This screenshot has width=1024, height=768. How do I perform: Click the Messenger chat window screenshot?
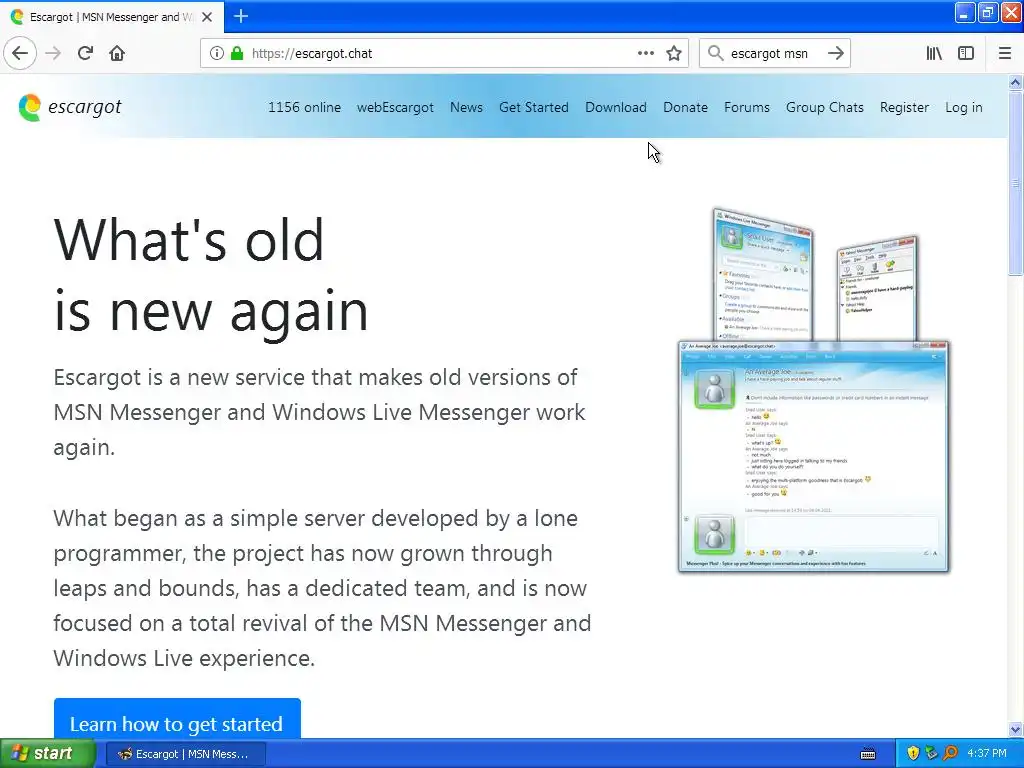point(814,456)
